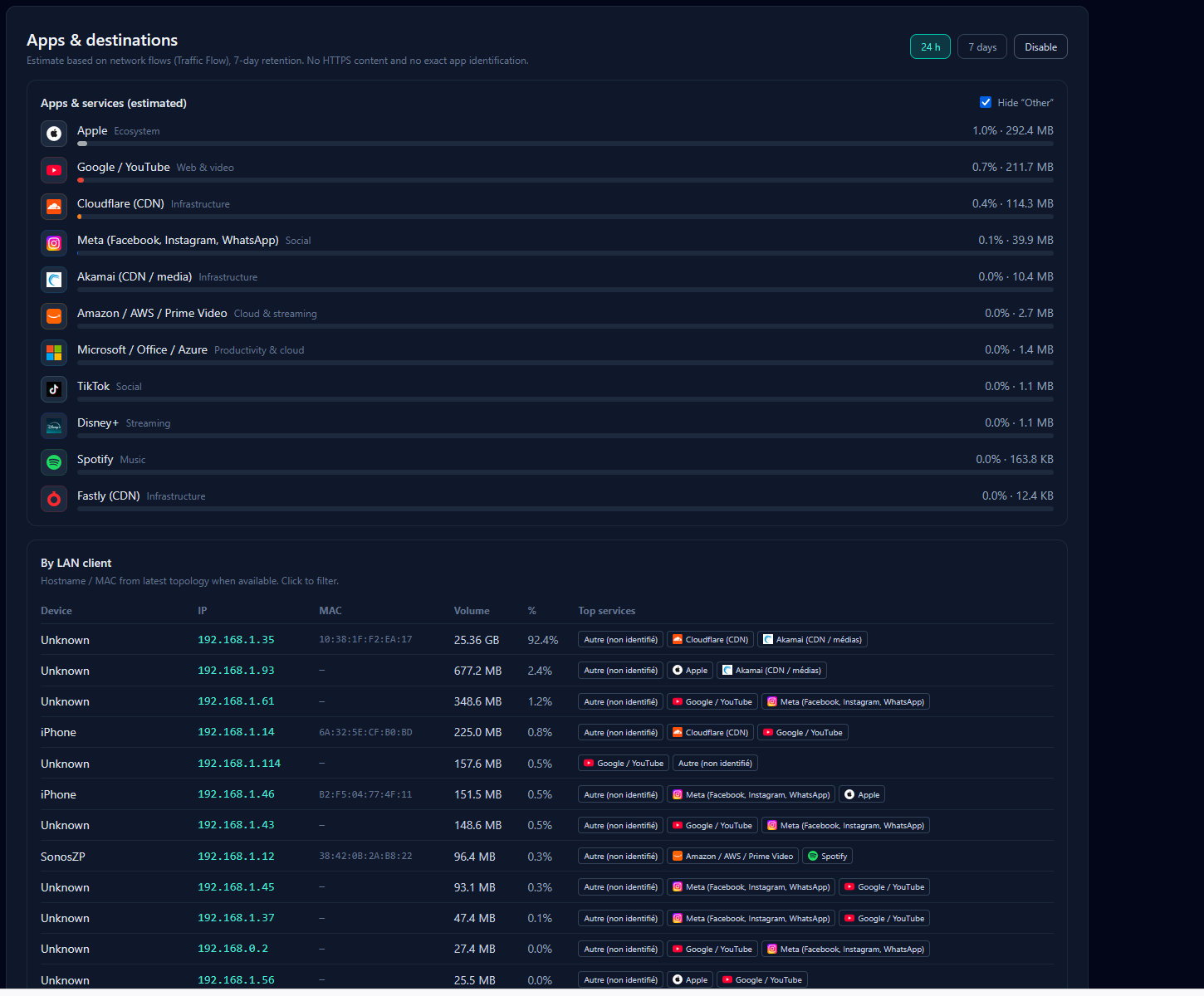Click the "Autre (non identifié)" chip for 192.168.1.43
The width and height of the screenshot is (1204, 996).
point(620,826)
